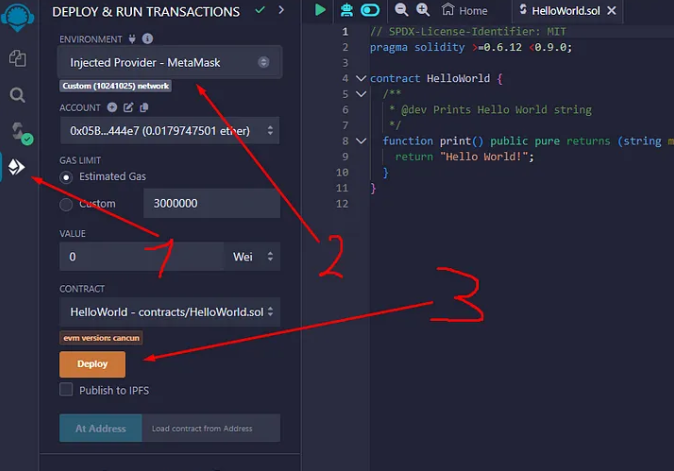Screen dimensions: 674x471
Task: Open the Environment dropdown Injected Provider - MetaMask
Action: pyautogui.click(x=170, y=62)
